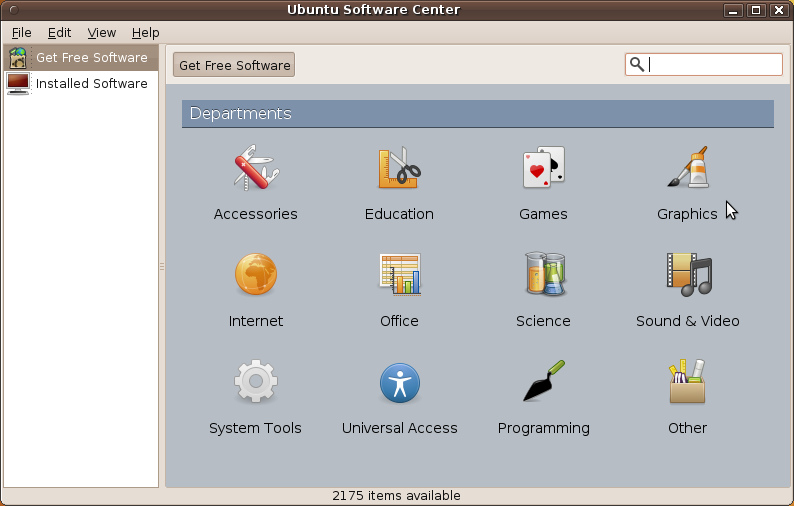Click the window menu button in title bar
Viewport: 794px width, 506px height.
[14, 10]
